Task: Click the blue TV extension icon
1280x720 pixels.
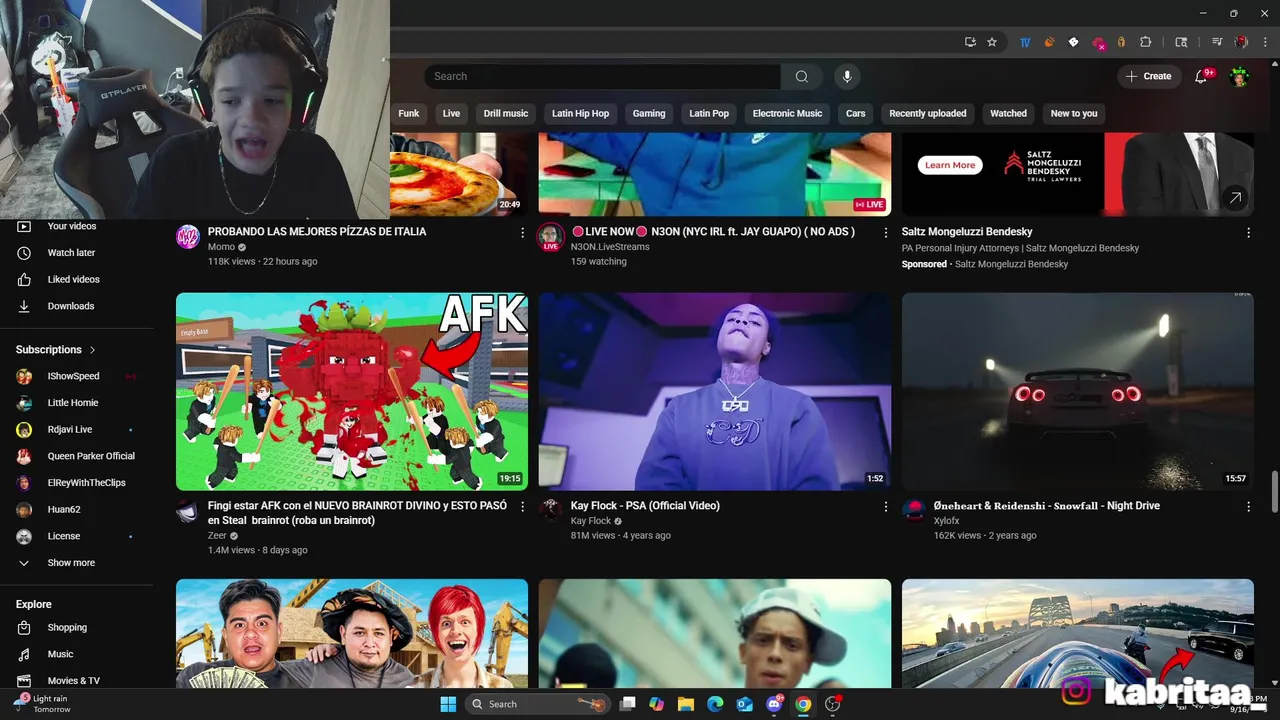Action: coord(1026,42)
